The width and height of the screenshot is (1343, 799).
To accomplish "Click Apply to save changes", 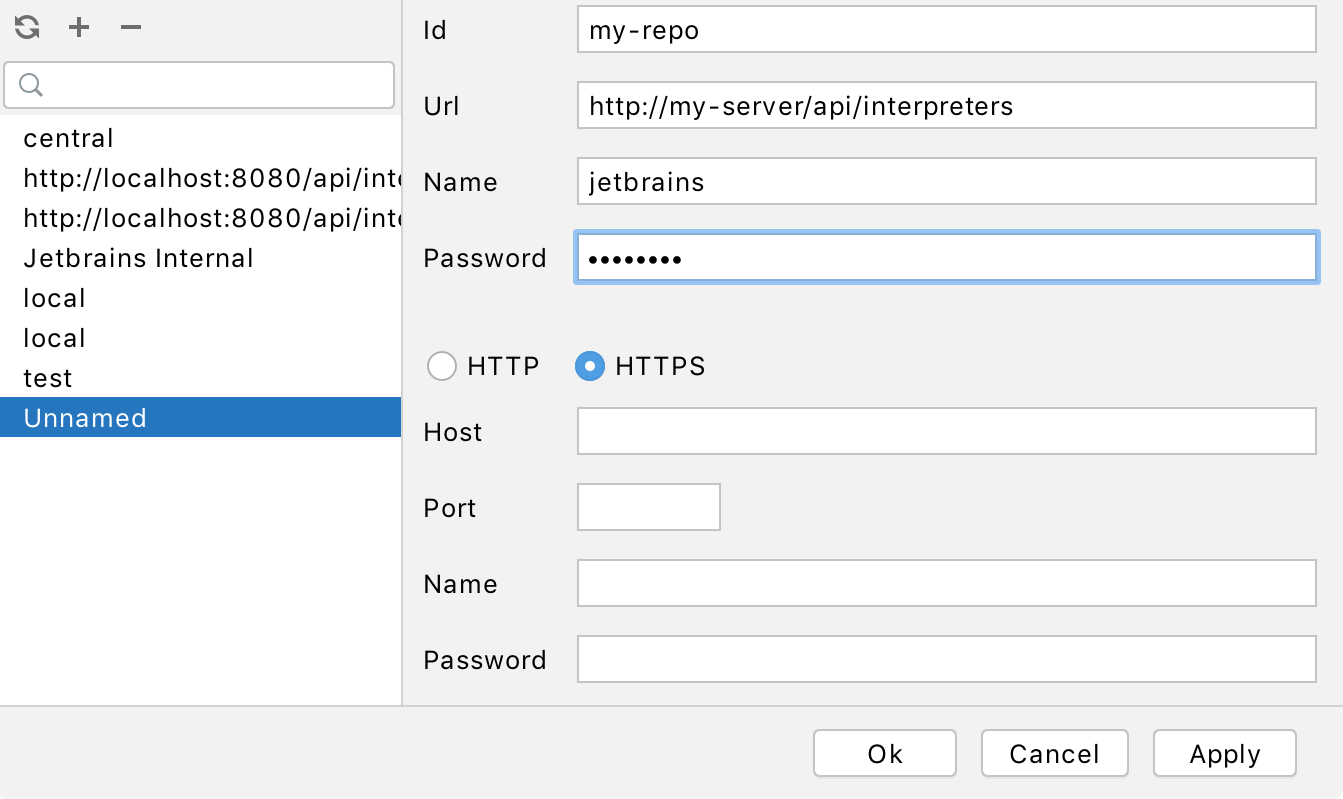I will tap(1224, 753).
